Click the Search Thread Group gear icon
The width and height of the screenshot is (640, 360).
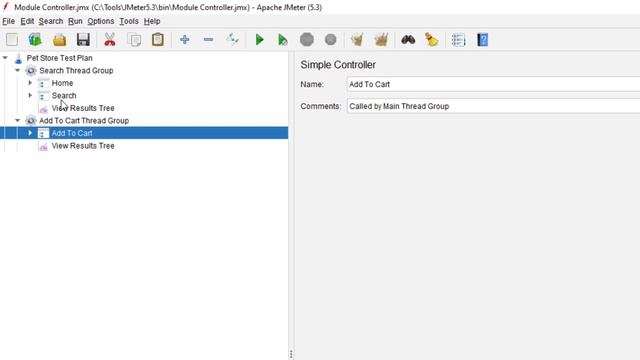pyautogui.click(x=31, y=71)
